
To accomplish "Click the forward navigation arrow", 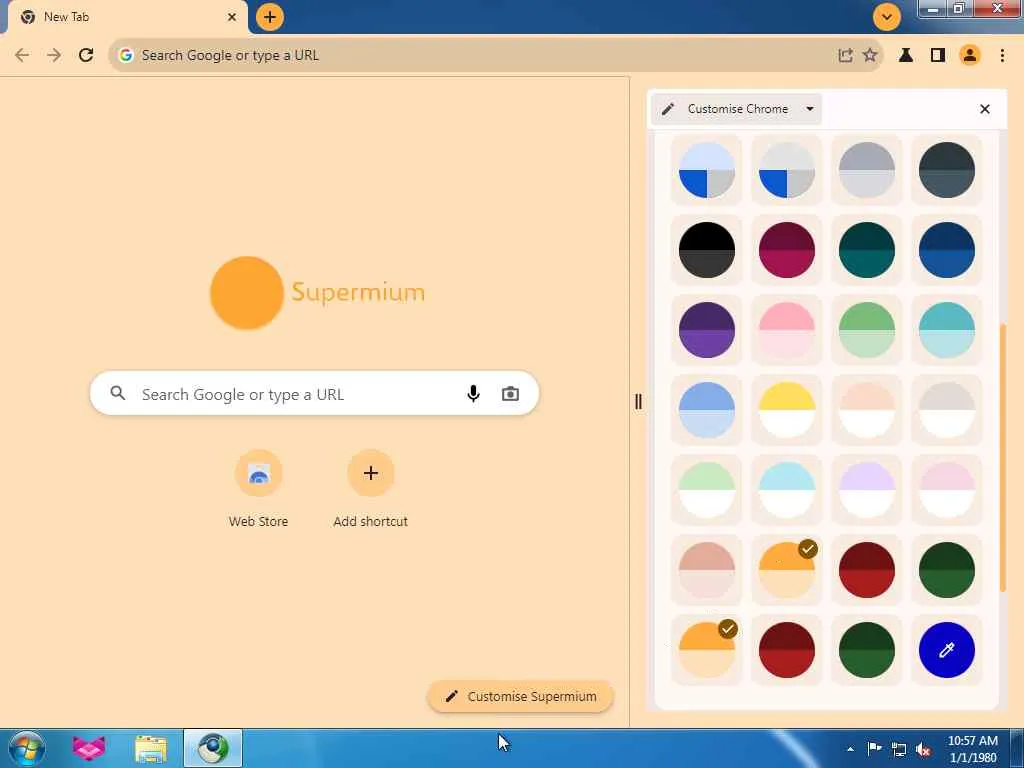I will click(54, 56).
